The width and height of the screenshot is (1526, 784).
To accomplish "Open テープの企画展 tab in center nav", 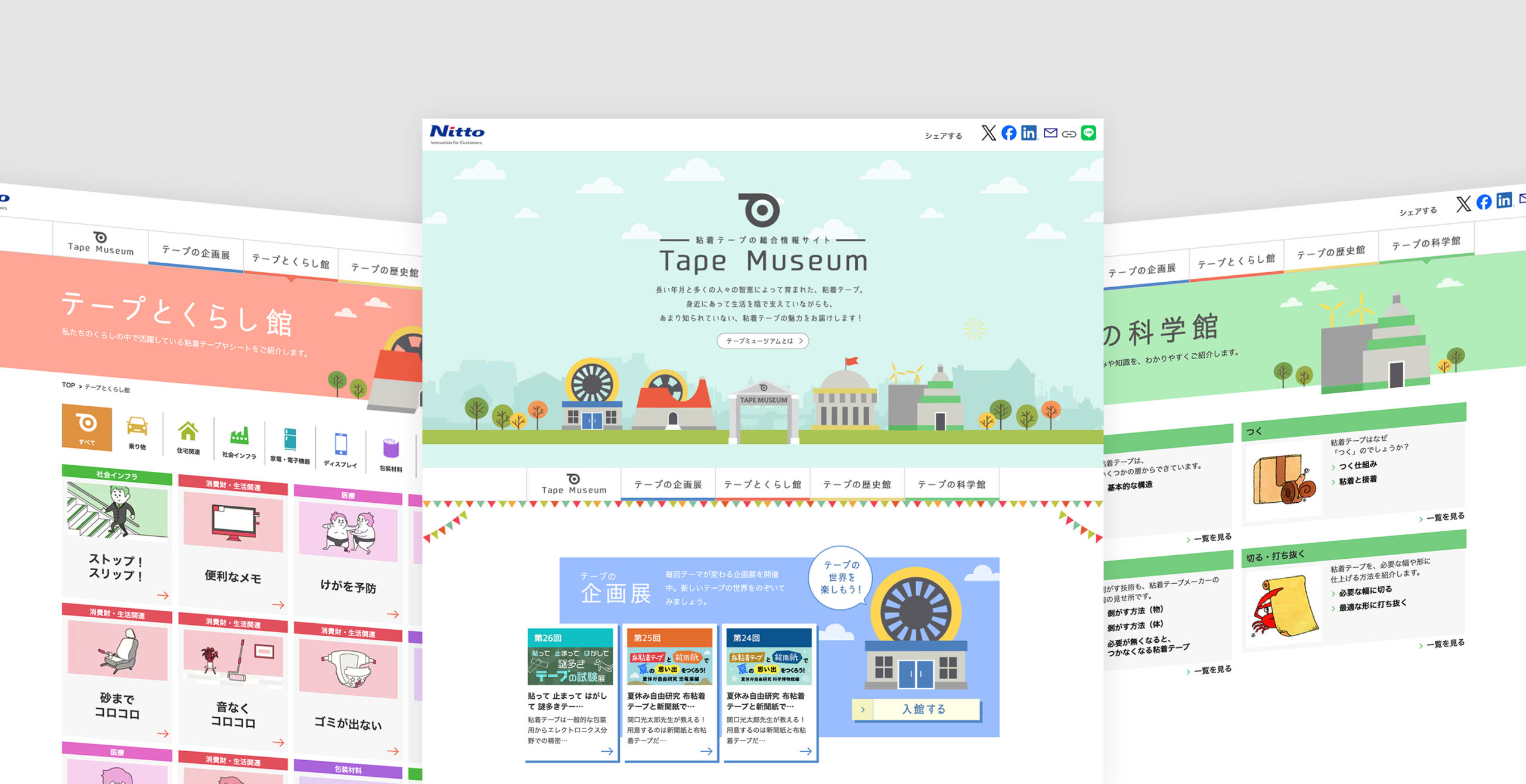I will (668, 484).
